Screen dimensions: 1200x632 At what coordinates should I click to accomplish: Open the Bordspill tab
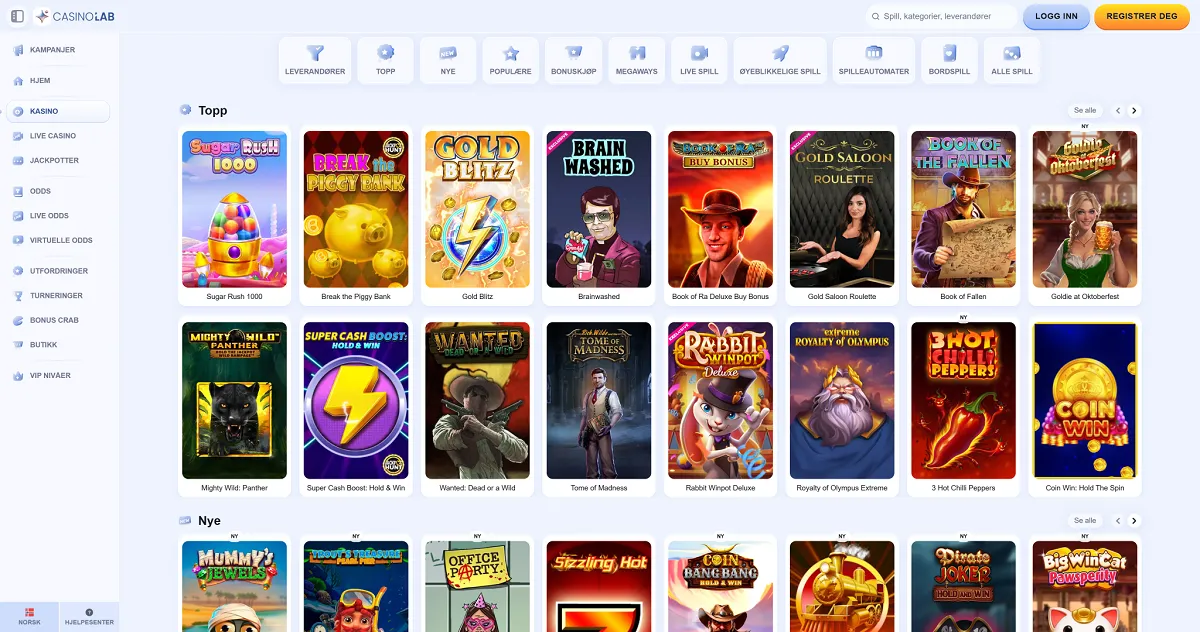coord(950,60)
